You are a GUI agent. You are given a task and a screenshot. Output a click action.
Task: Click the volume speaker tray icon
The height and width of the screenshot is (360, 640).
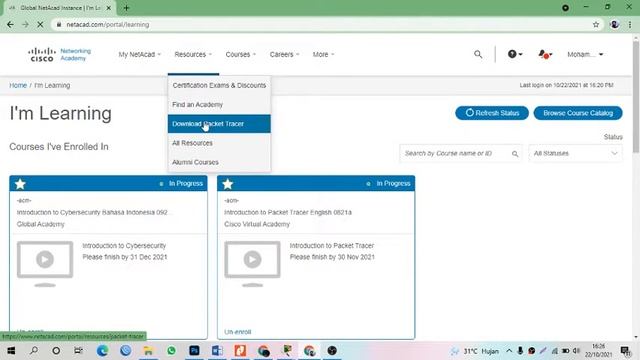coord(576,351)
